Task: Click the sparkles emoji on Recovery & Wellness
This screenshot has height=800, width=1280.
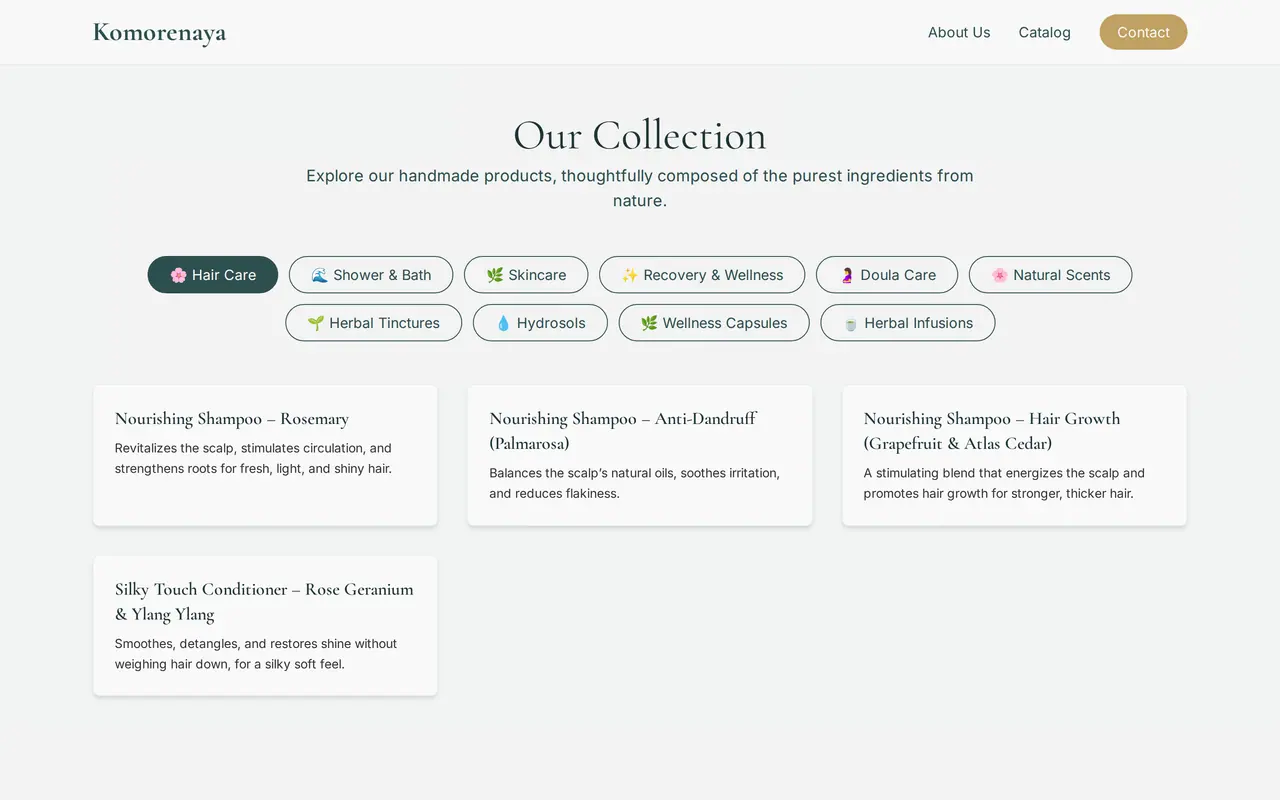Action: (x=630, y=275)
